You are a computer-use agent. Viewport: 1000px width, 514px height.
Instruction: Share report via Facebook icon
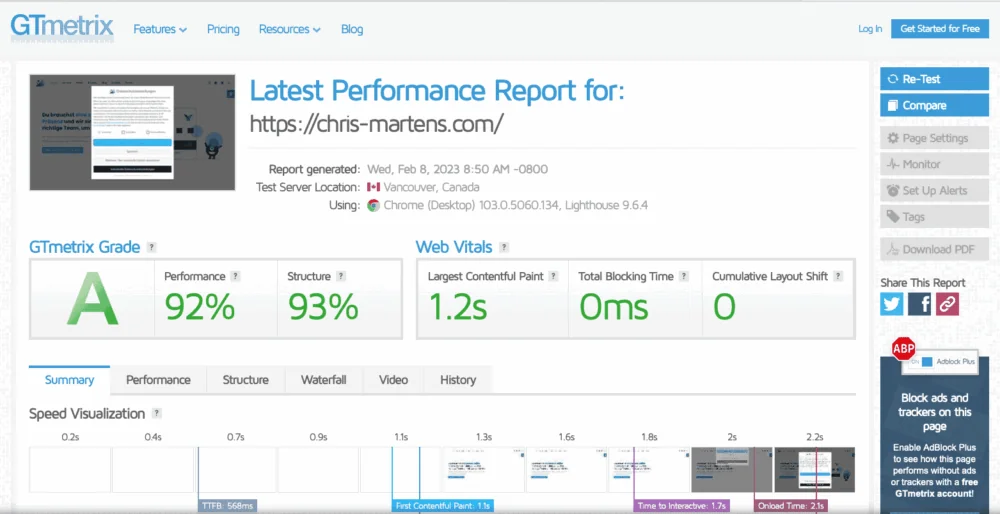pos(920,305)
